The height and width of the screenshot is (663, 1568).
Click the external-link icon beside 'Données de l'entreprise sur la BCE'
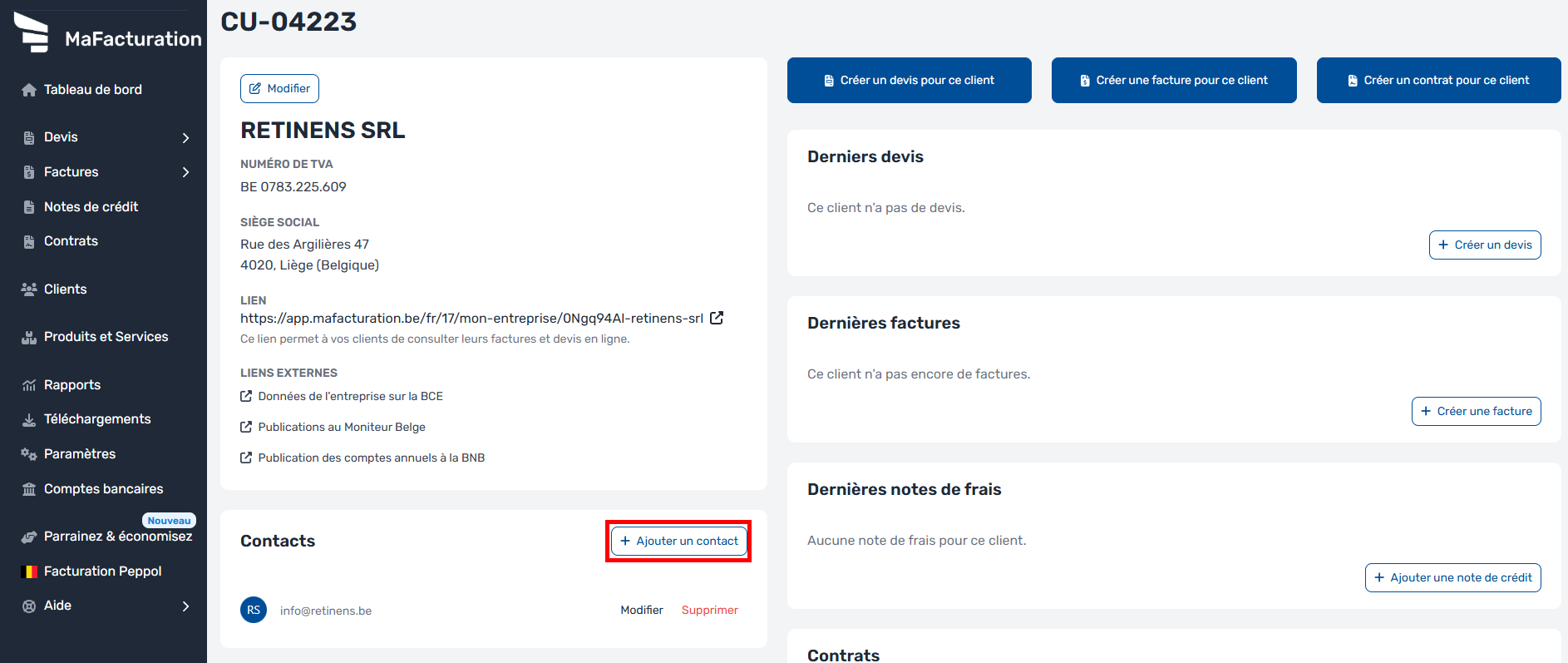(x=246, y=396)
